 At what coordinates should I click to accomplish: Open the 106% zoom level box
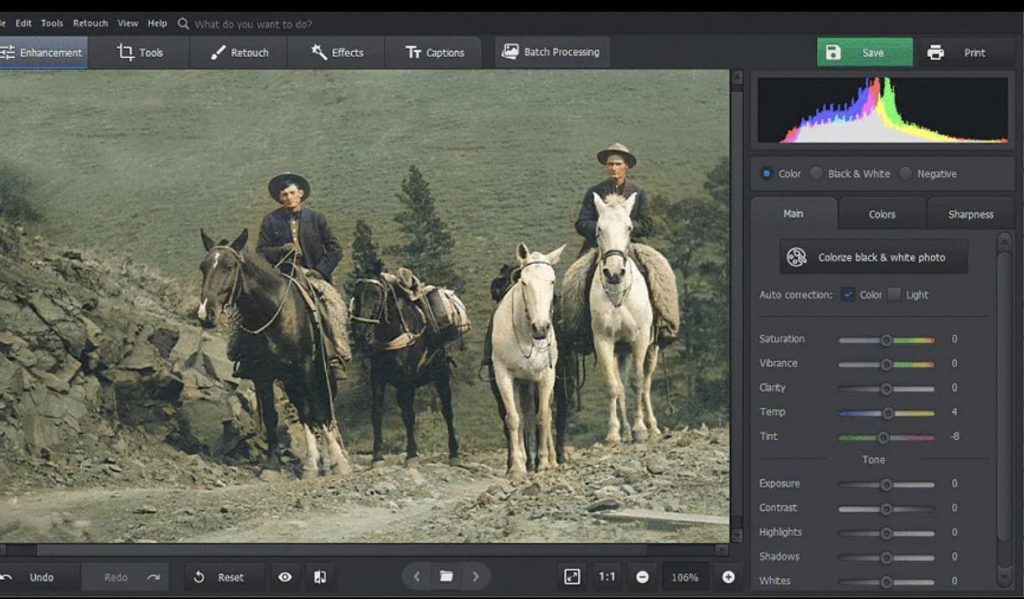point(685,577)
